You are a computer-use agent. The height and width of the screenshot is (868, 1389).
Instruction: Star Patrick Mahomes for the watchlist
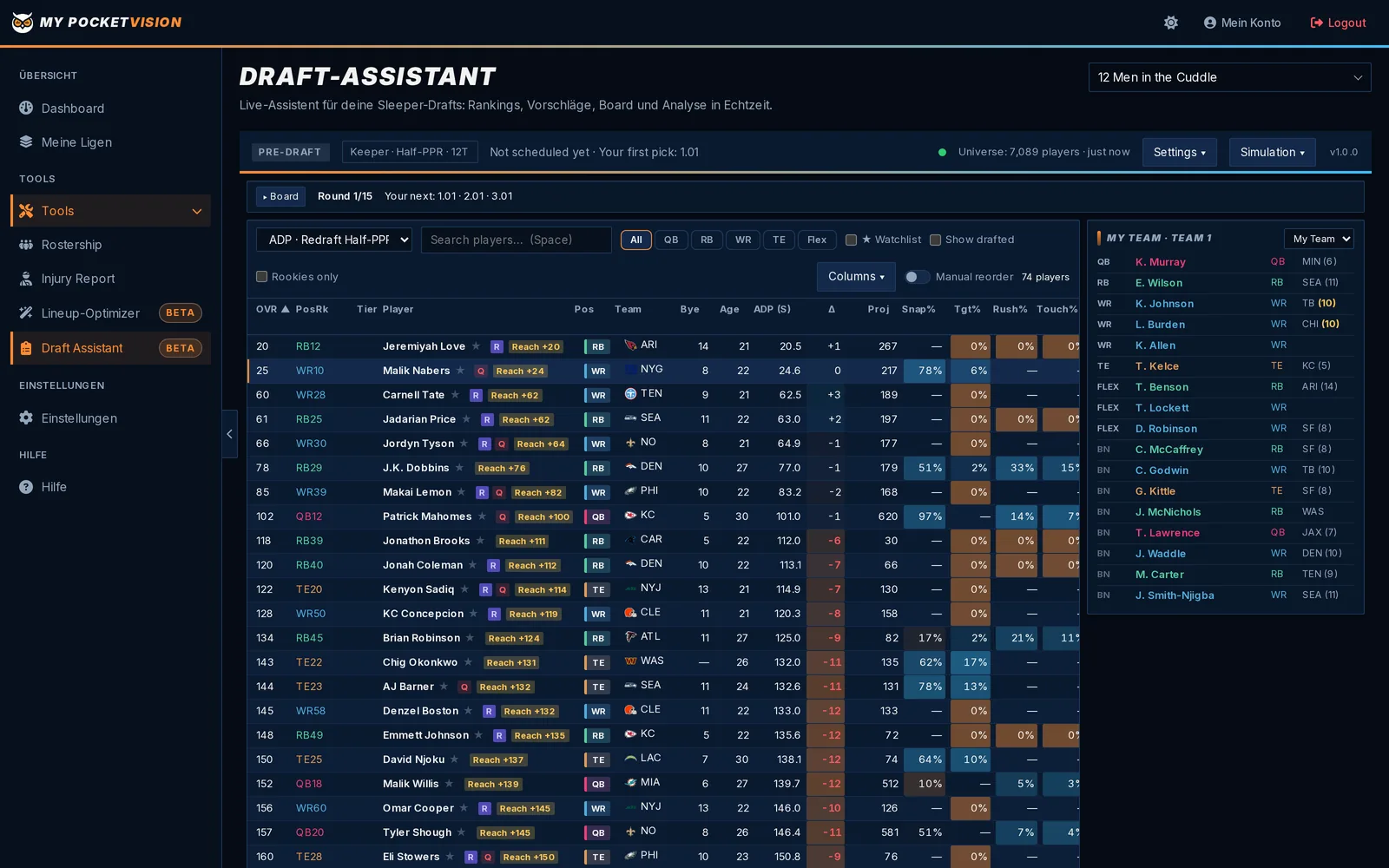(x=483, y=516)
